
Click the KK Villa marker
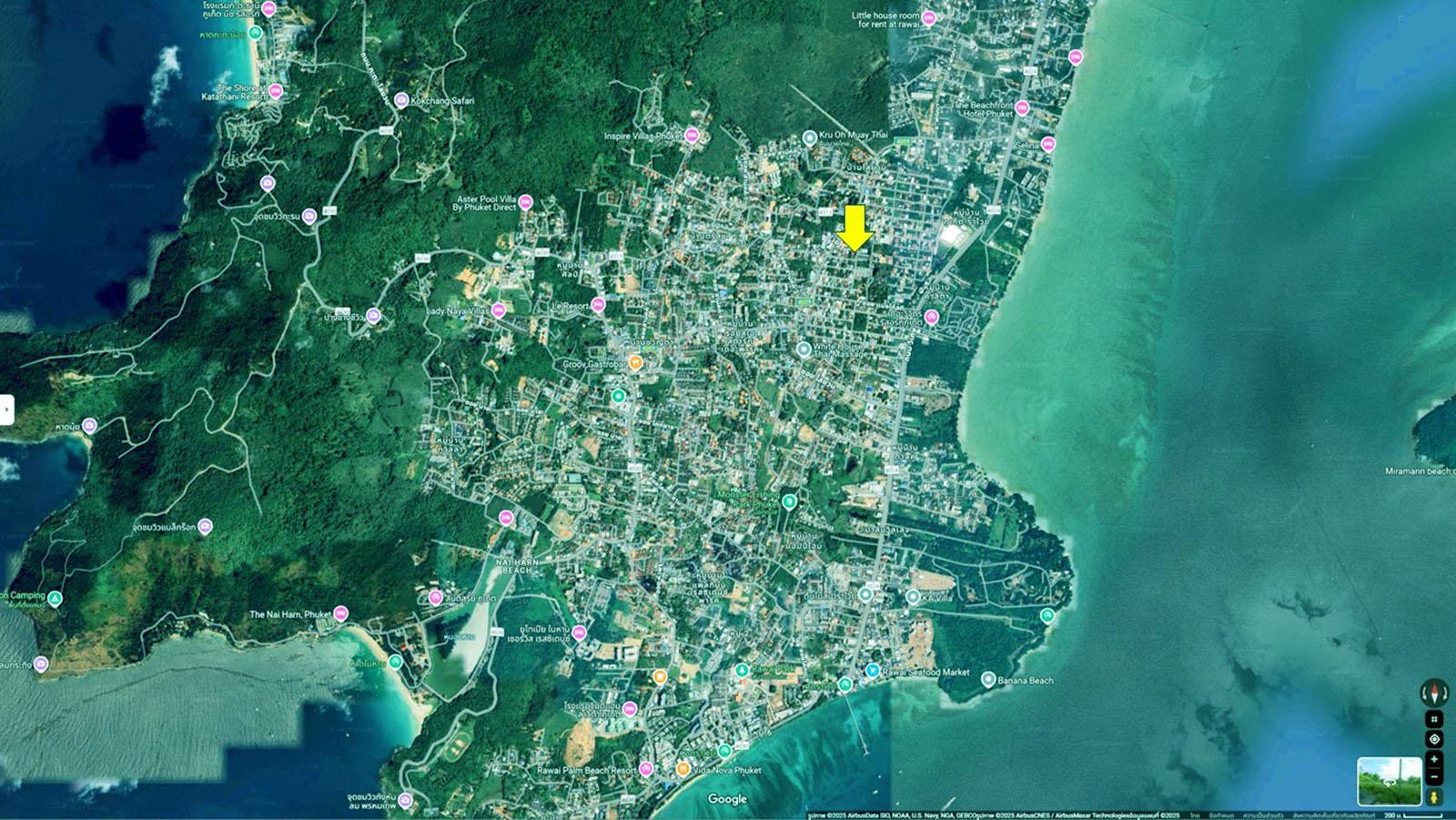pos(913,597)
